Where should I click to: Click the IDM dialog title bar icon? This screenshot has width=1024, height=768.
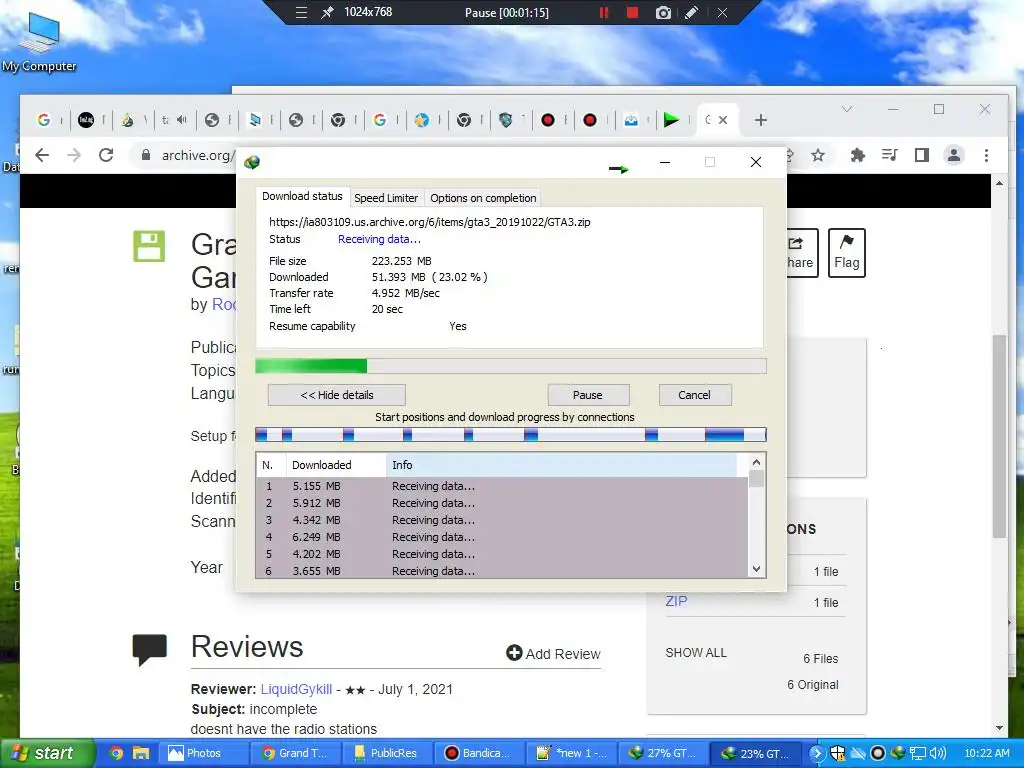pos(252,162)
